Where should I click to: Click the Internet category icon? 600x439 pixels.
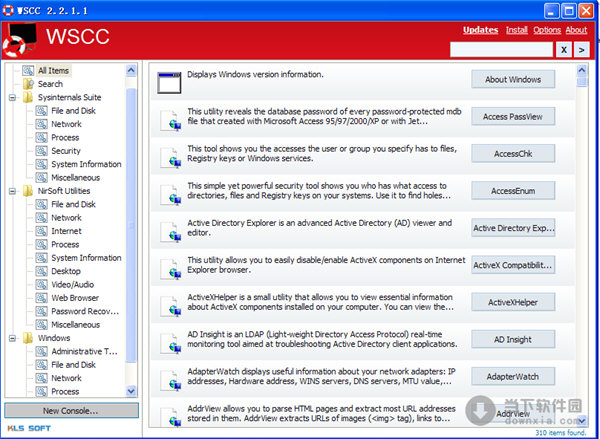[x=41, y=231]
